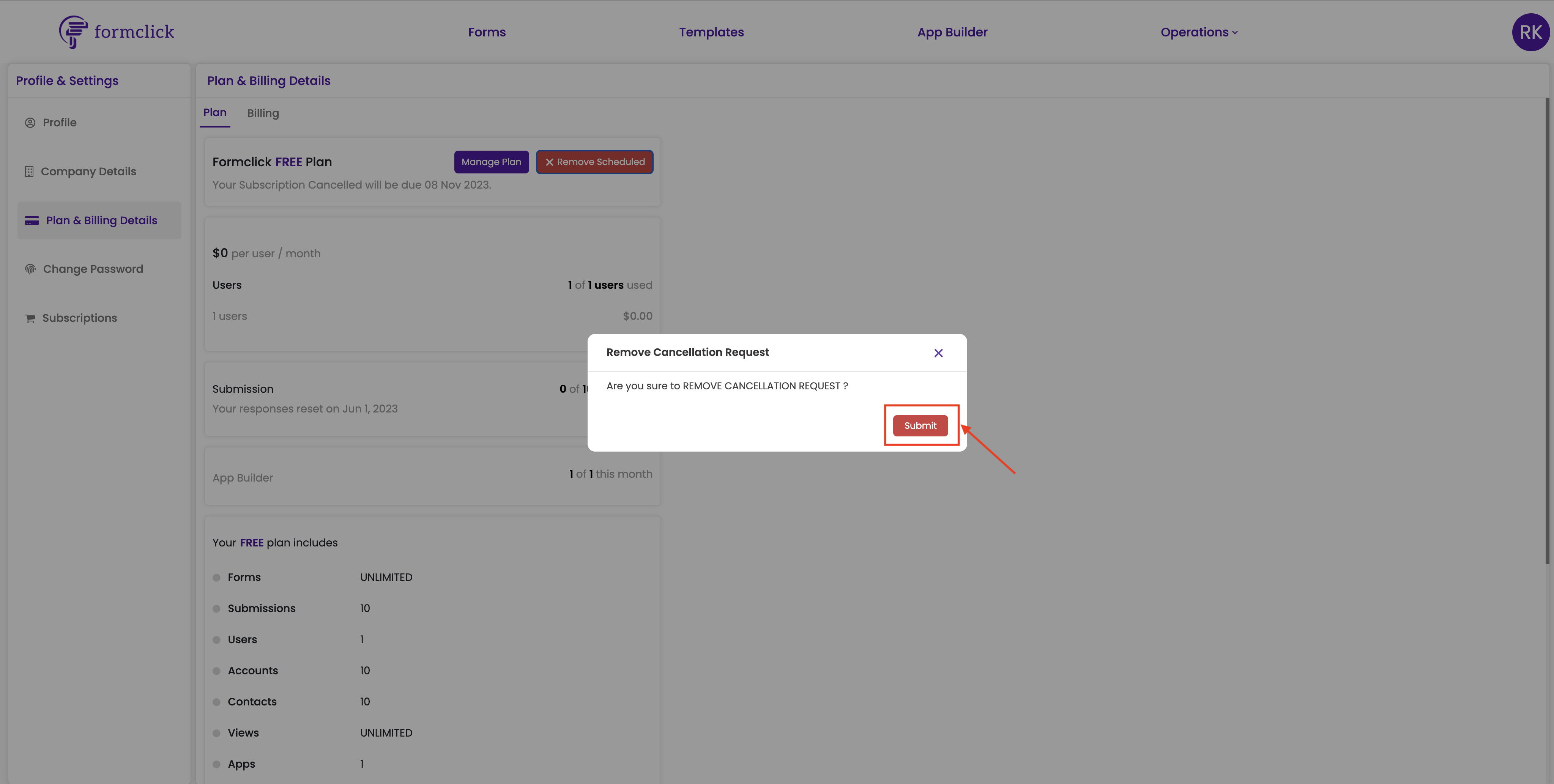Image resolution: width=1554 pixels, height=784 pixels.
Task: Click the Submissions feature row label
Action: tap(261, 609)
